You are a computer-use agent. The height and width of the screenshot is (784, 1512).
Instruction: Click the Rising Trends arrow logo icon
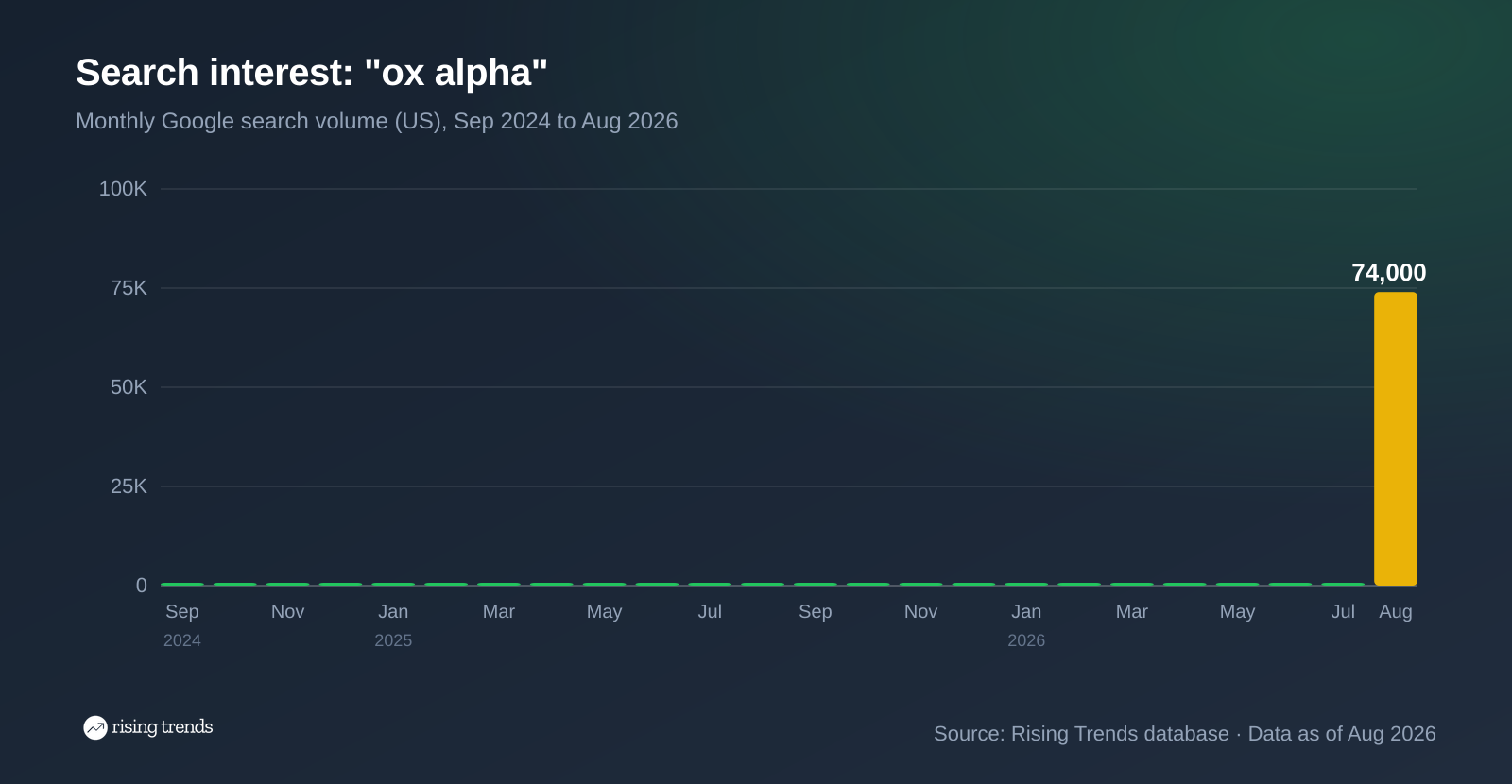tap(95, 727)
